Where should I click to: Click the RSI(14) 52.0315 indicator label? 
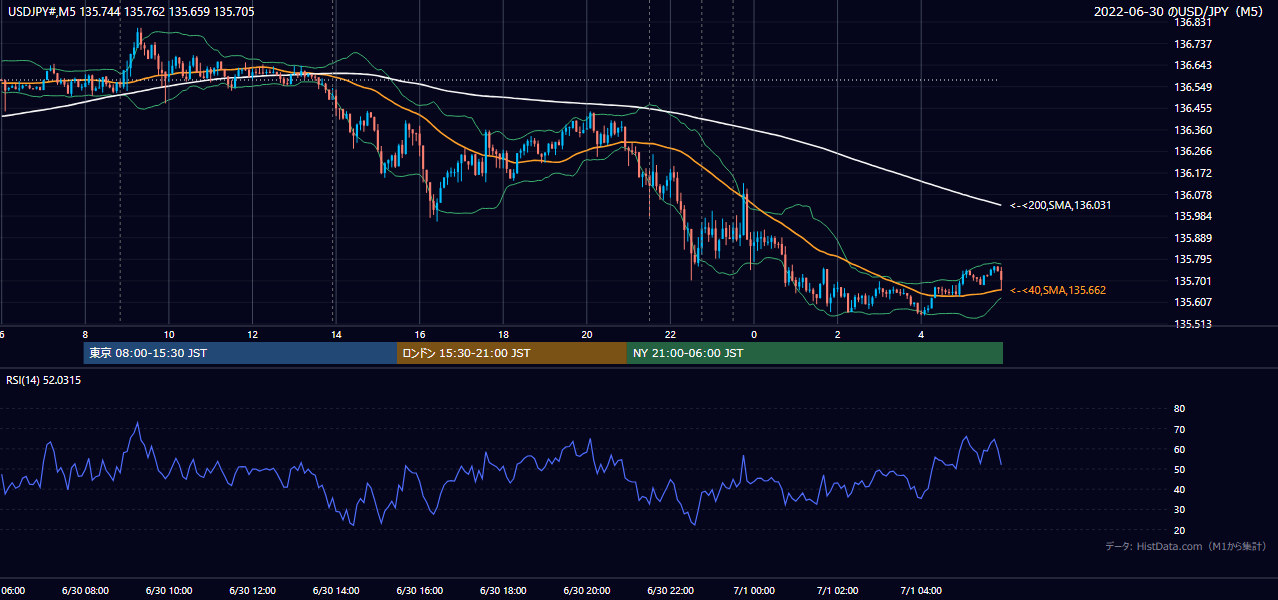(x=44, y=380)
